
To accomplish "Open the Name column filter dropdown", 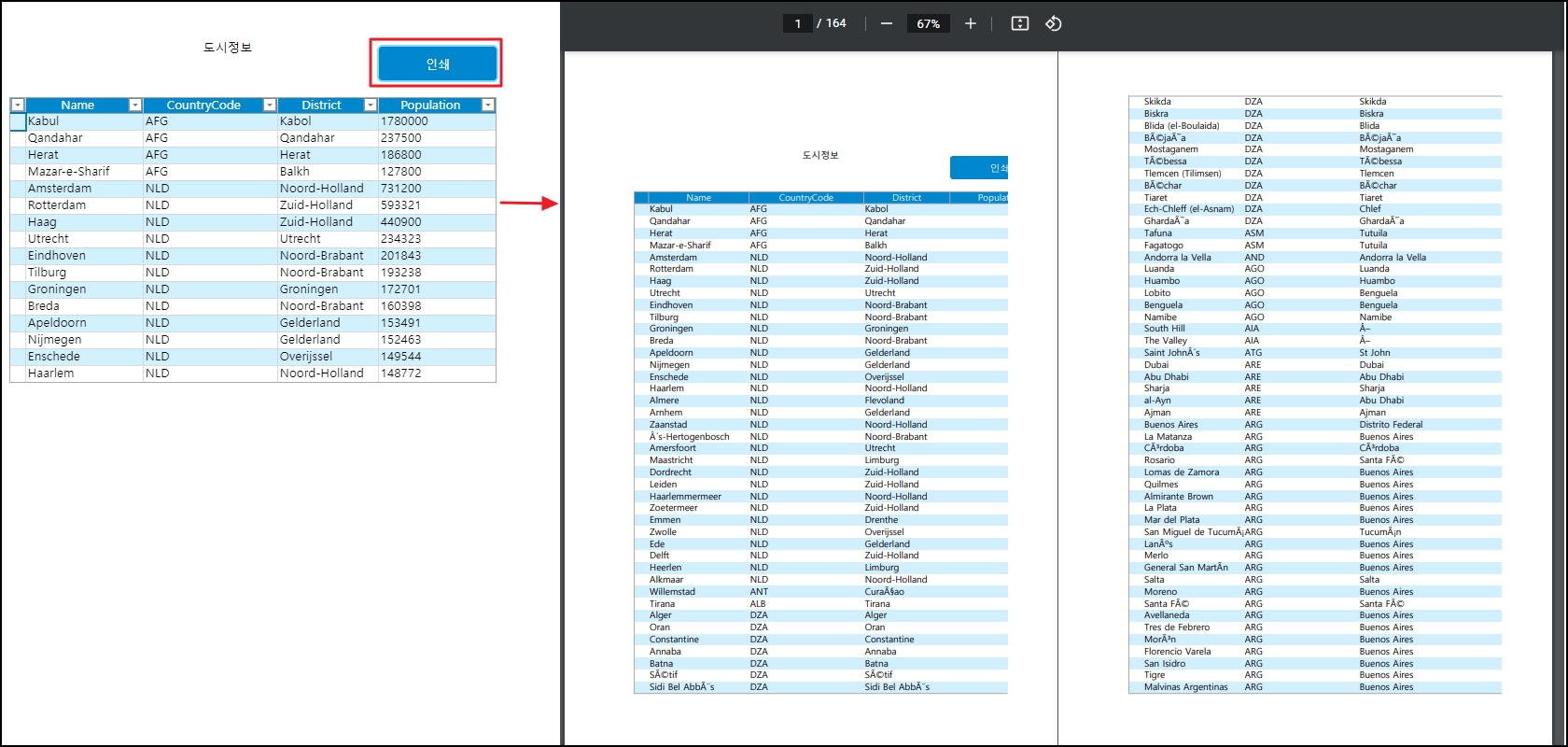I will 135,106.
